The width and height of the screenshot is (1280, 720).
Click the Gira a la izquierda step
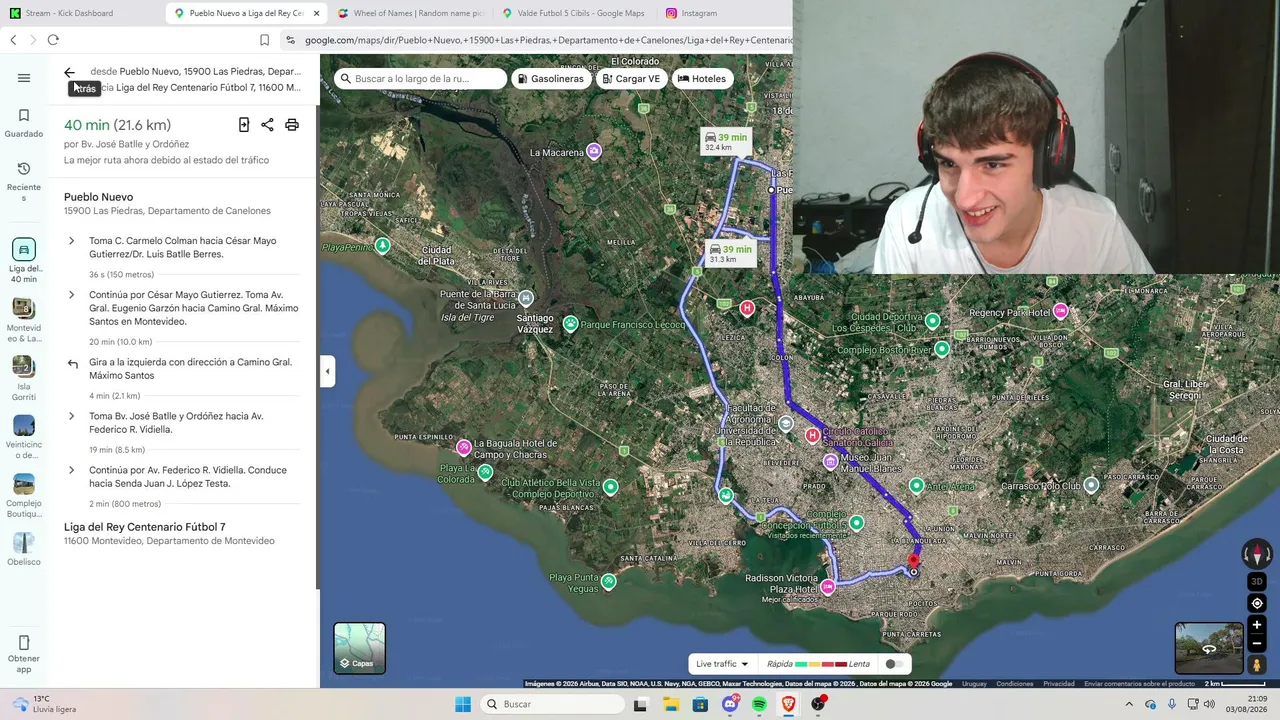(x=183, y=369)
